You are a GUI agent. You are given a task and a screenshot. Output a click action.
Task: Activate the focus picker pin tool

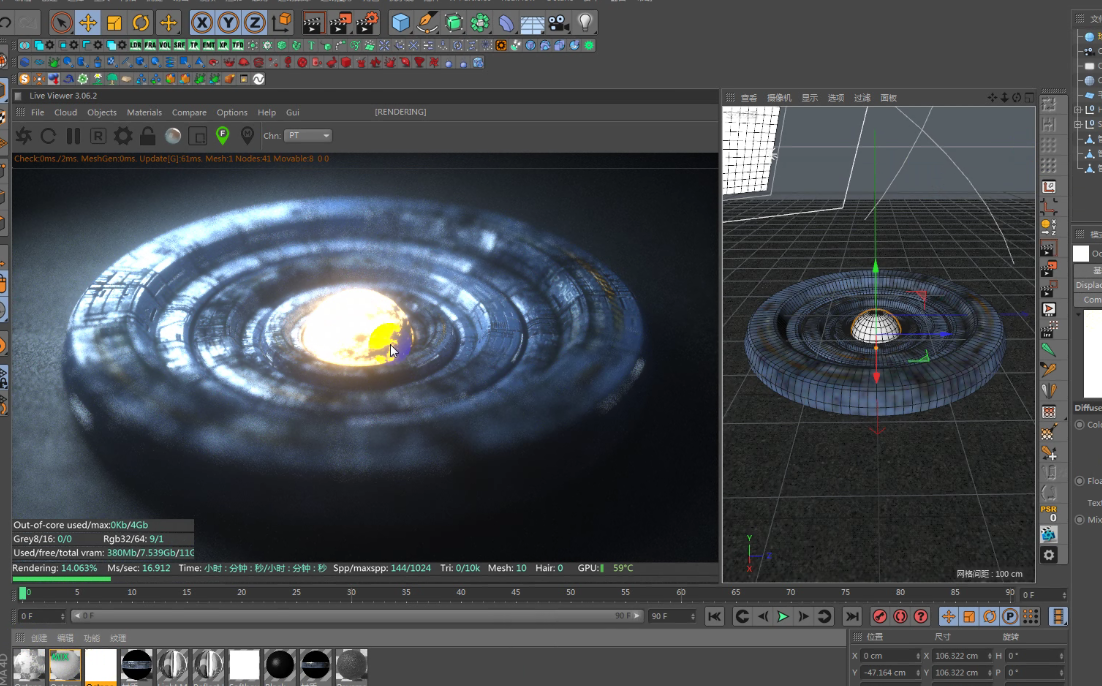coord(223,136)
